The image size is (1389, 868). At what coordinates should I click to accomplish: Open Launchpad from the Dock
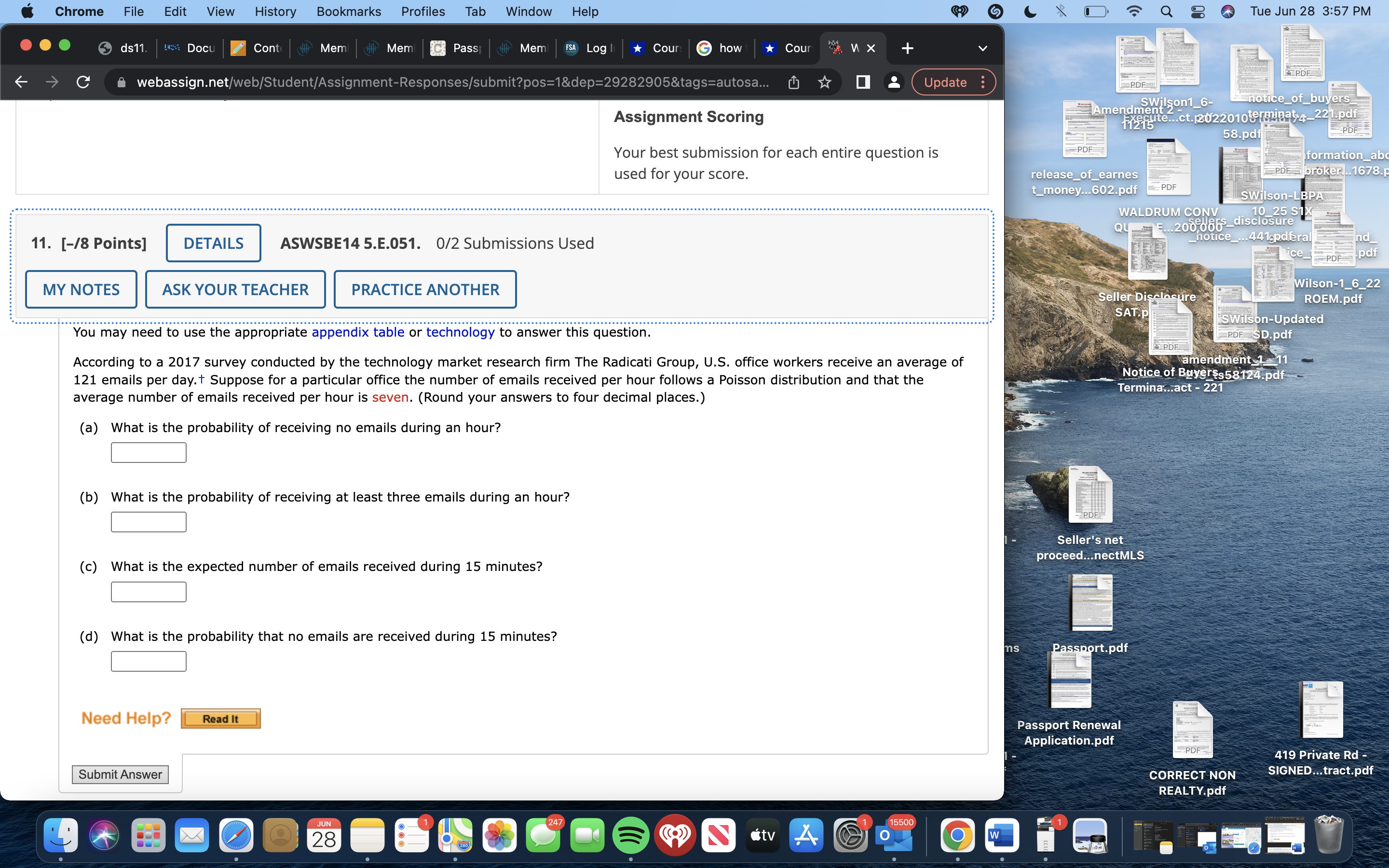[148, 835]
